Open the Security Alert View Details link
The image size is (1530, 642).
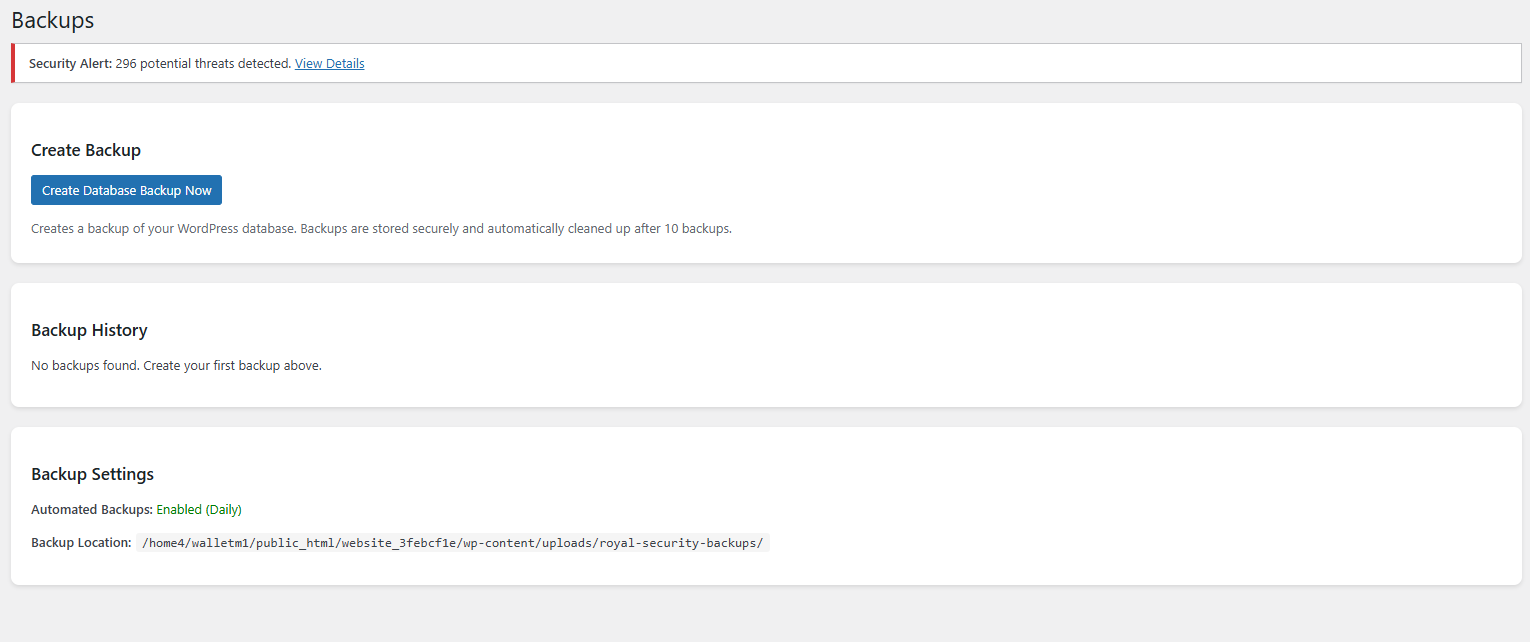[x=329, y=63]
